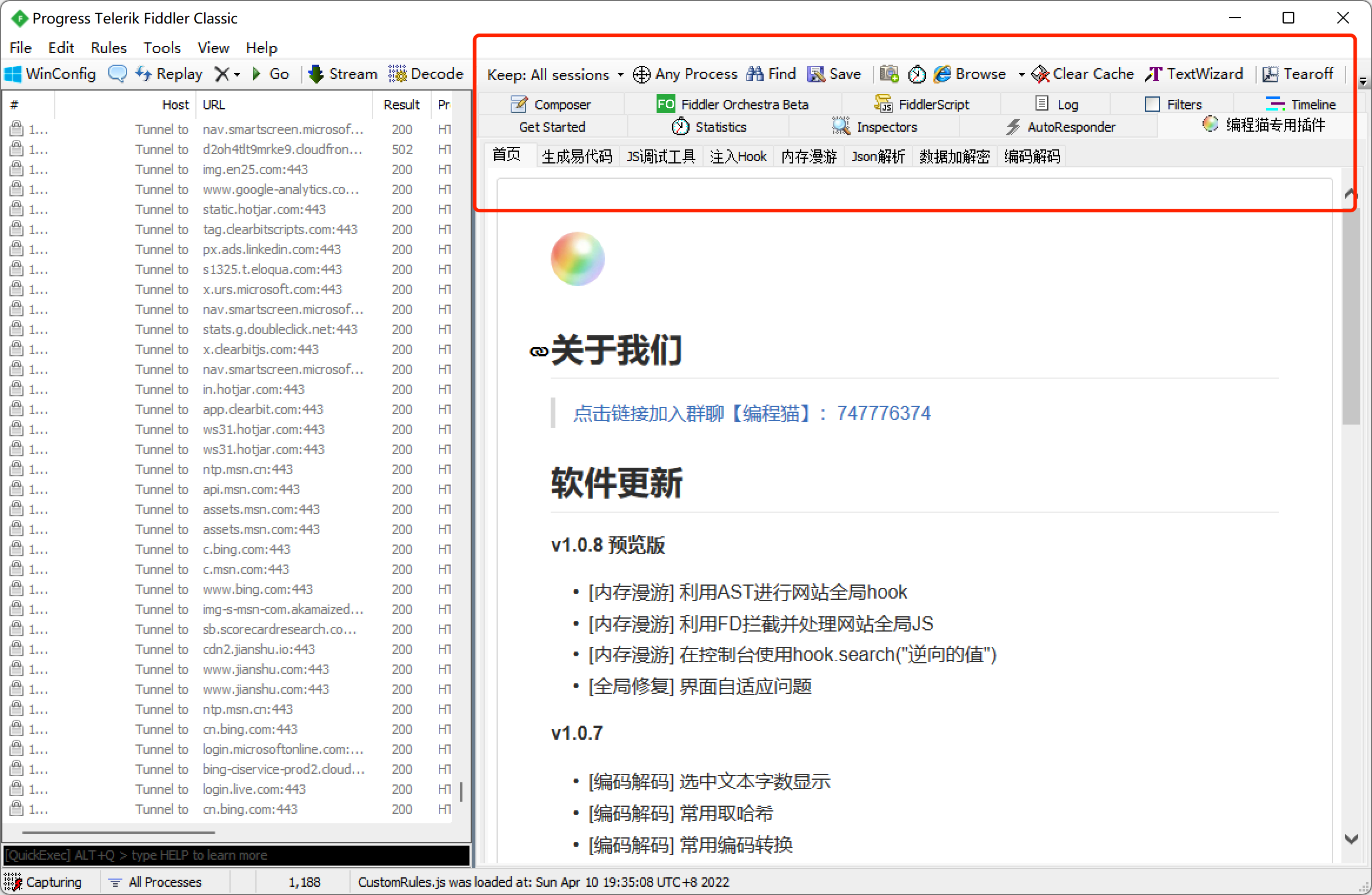Open the 编程猫 group chat link 747776374
1372x895 pixels.
751,413
